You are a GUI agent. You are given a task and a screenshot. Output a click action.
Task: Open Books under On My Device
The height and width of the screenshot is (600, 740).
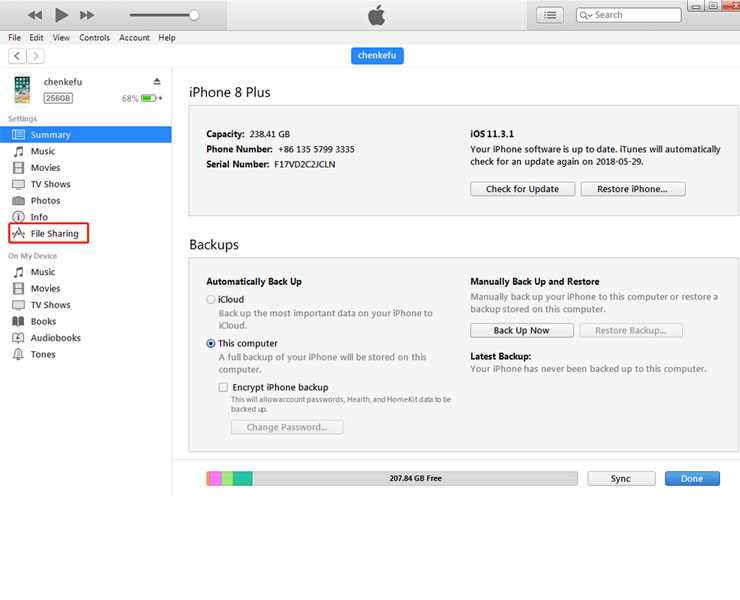point(43,321)
